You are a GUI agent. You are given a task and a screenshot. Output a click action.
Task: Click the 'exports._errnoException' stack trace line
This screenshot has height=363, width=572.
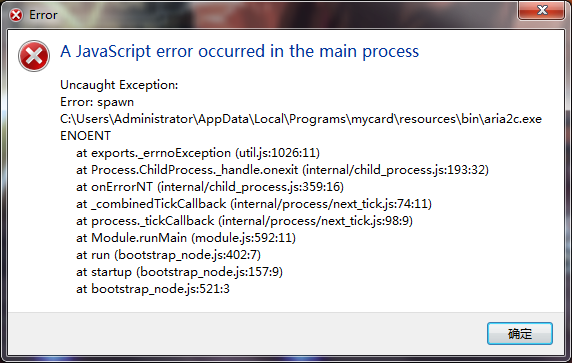[198, 153]
